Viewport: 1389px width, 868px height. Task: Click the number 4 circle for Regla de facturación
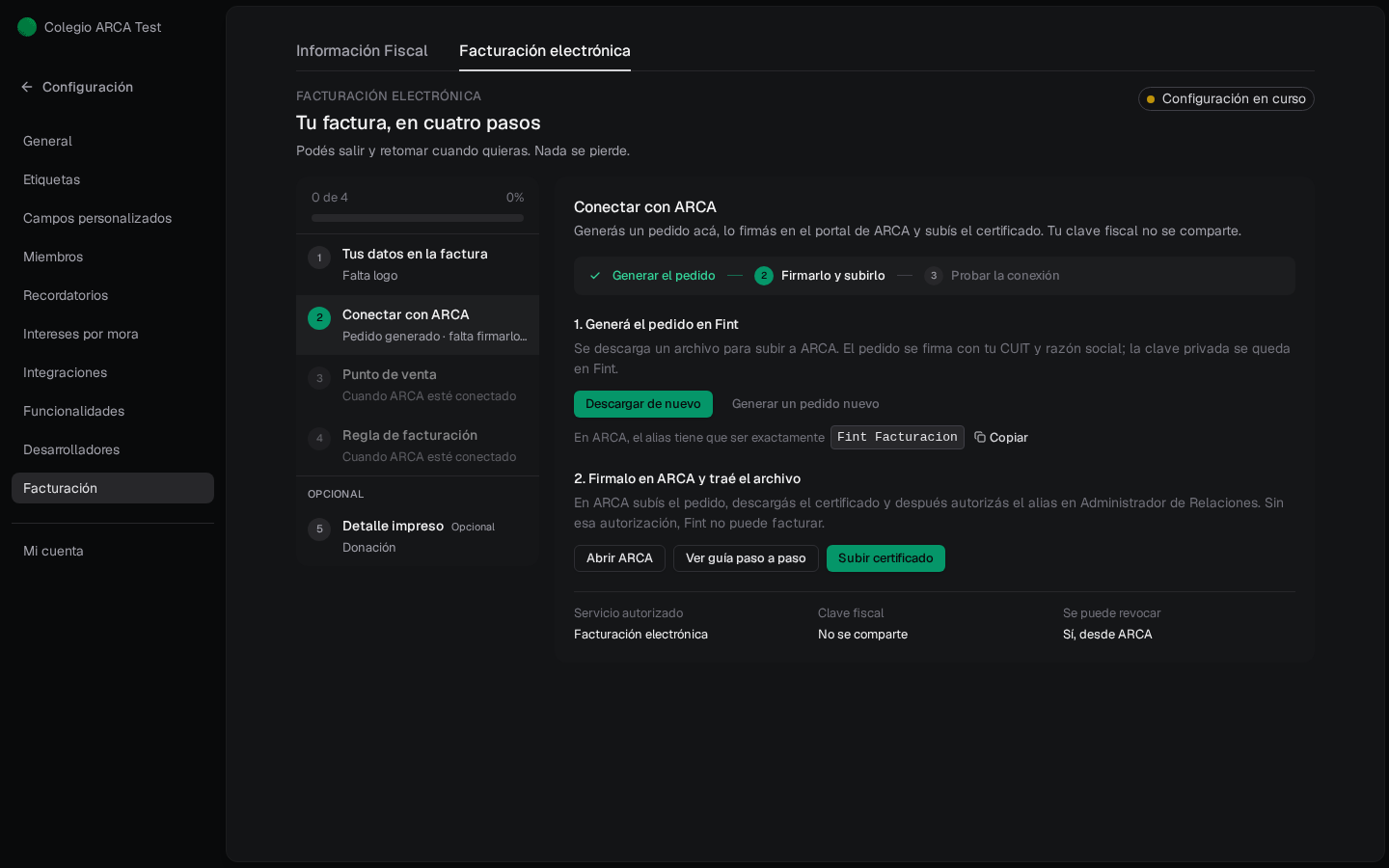coord(319,439)
